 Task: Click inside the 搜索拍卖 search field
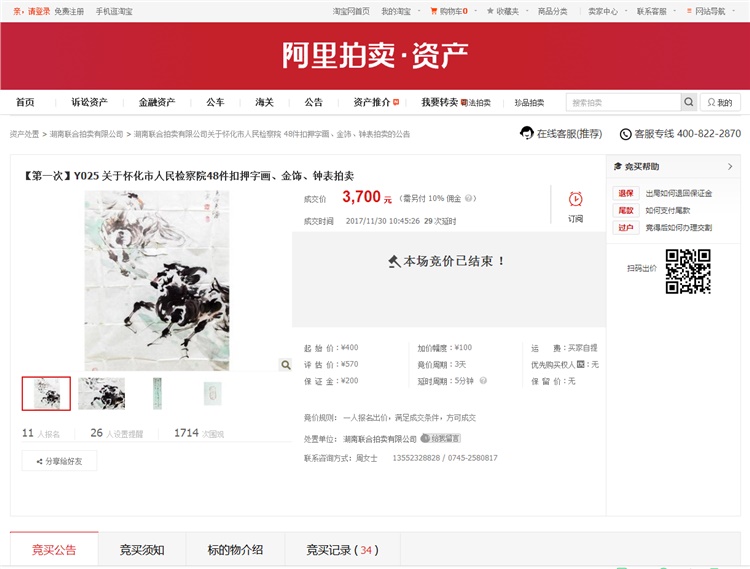(x=623, y=102)
